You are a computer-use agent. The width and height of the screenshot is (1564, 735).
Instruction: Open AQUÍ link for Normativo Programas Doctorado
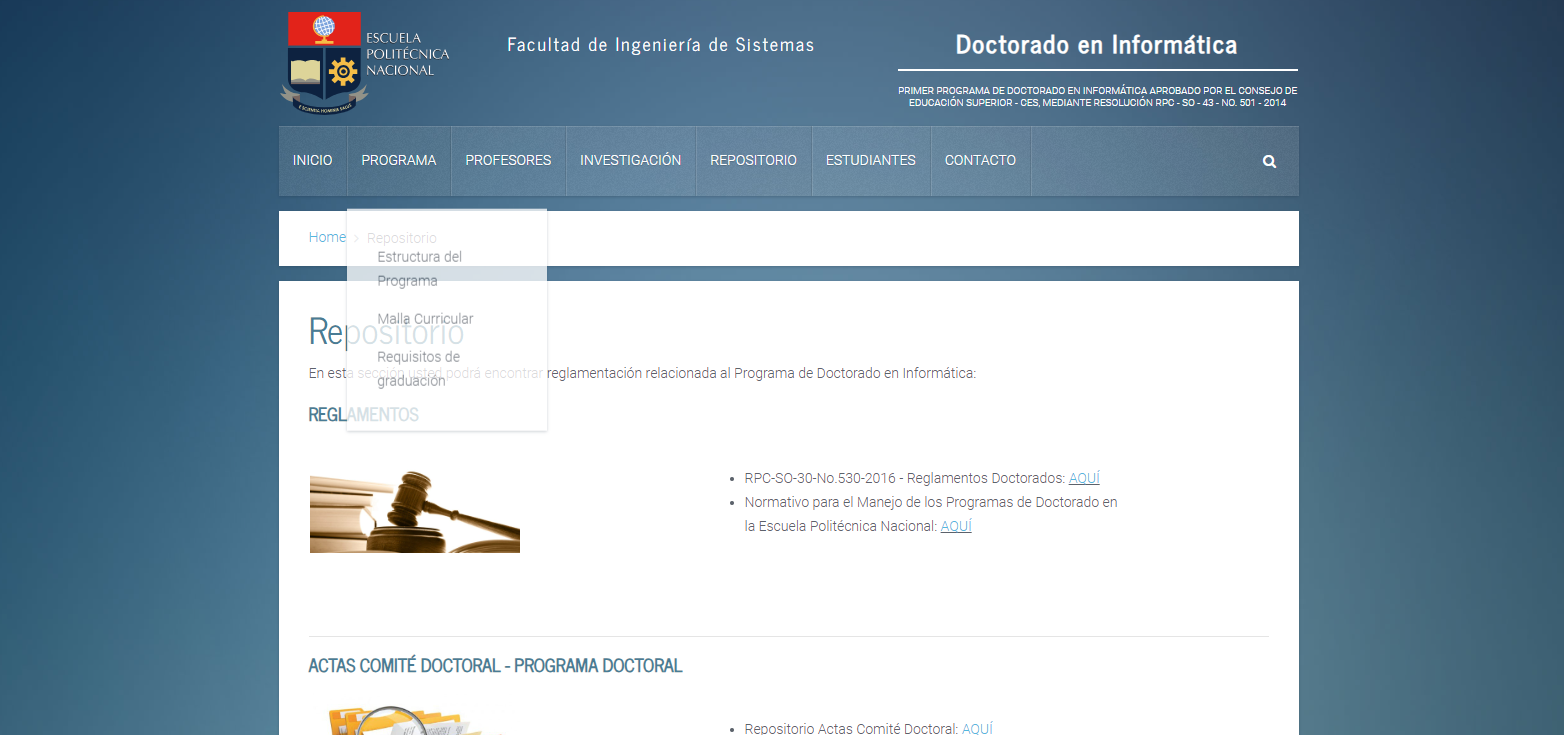(956, 526)
